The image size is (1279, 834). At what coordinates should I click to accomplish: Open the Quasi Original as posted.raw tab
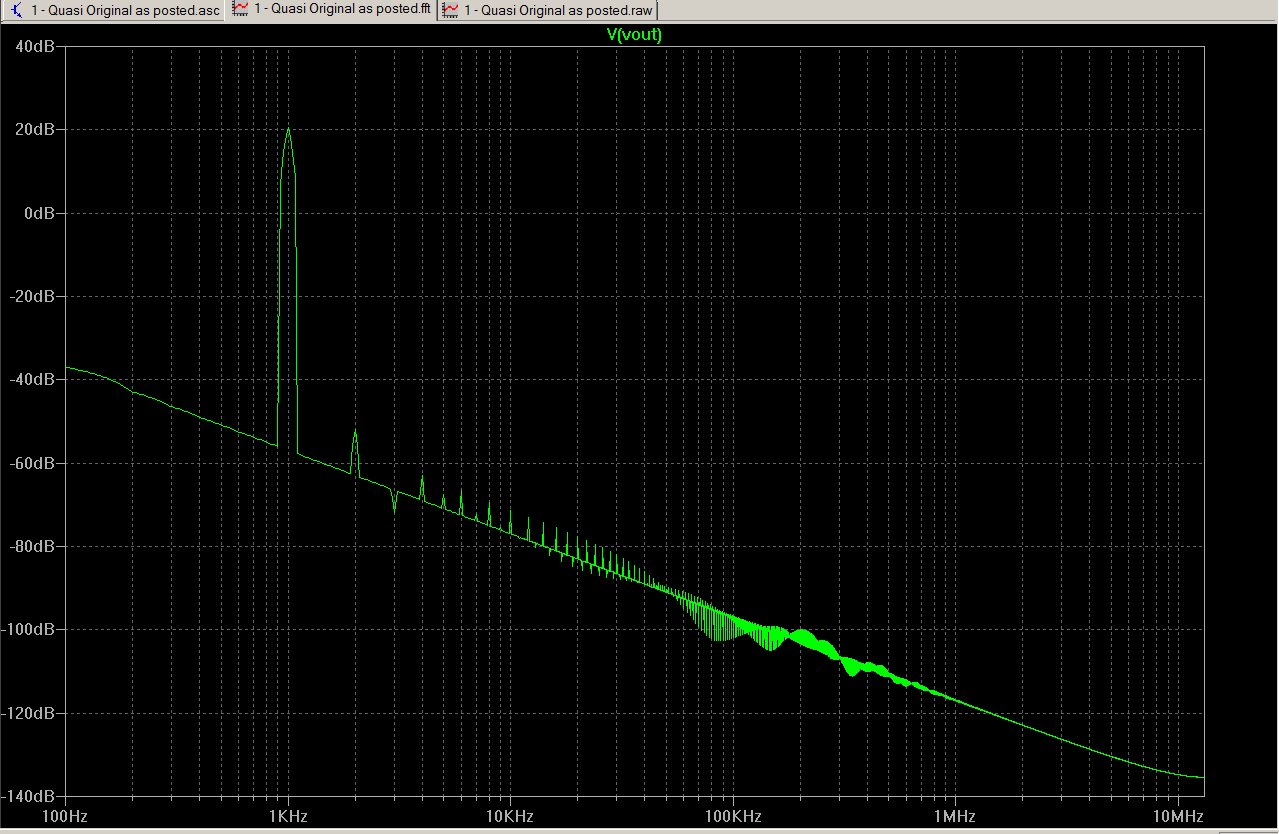point(547,10)
